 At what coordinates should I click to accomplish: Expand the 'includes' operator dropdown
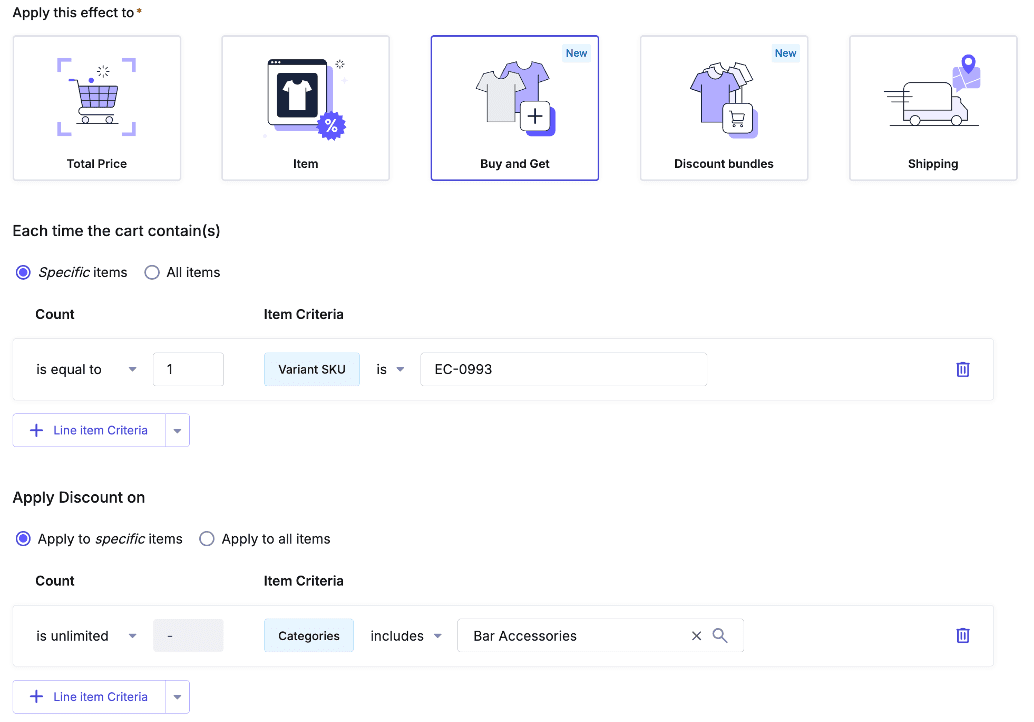pyautogui.click(x=406, y=636)
